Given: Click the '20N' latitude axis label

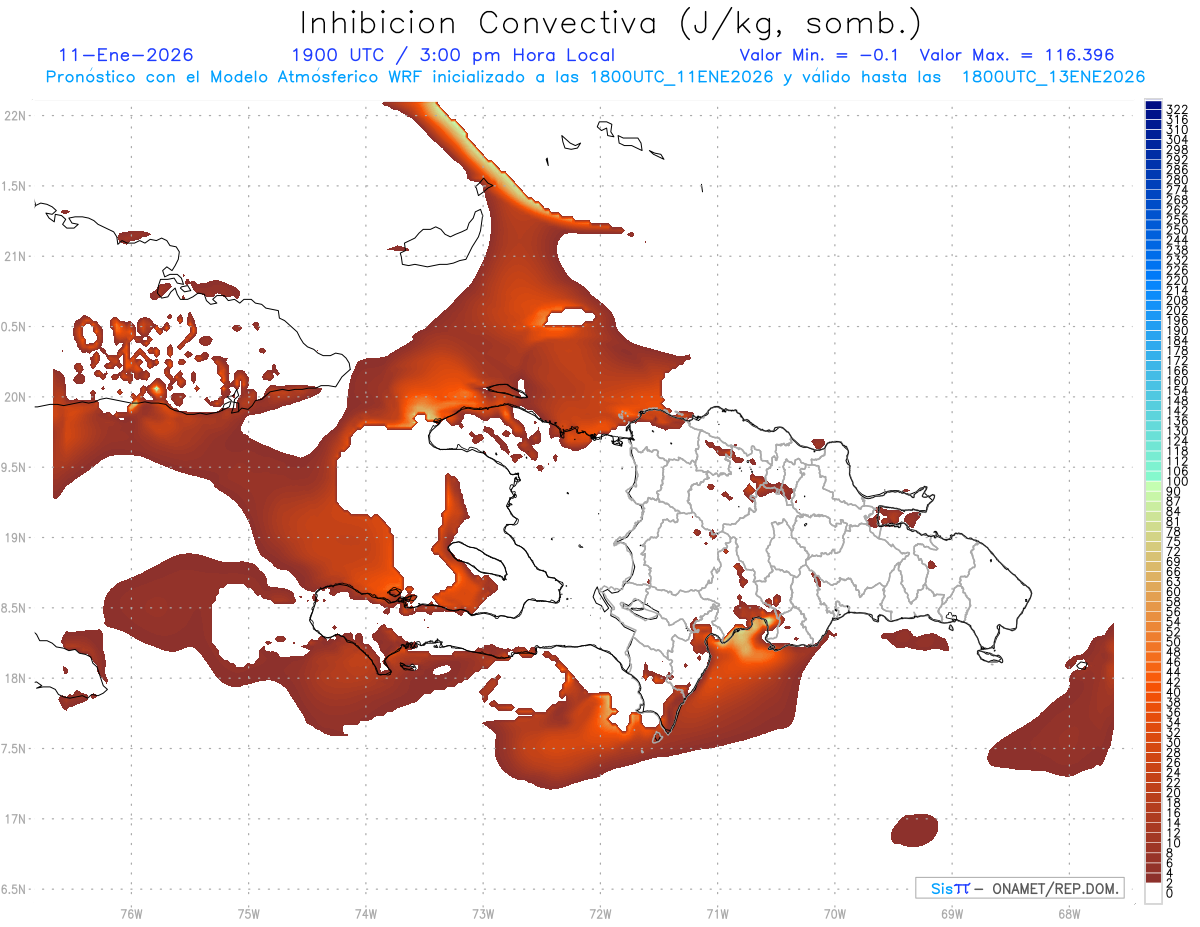Looking at the screenshot, I should click(15, 397).
